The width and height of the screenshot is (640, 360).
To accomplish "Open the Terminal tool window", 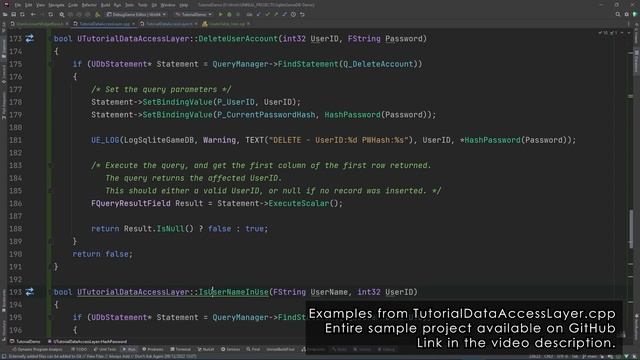I will pos(180,349).
